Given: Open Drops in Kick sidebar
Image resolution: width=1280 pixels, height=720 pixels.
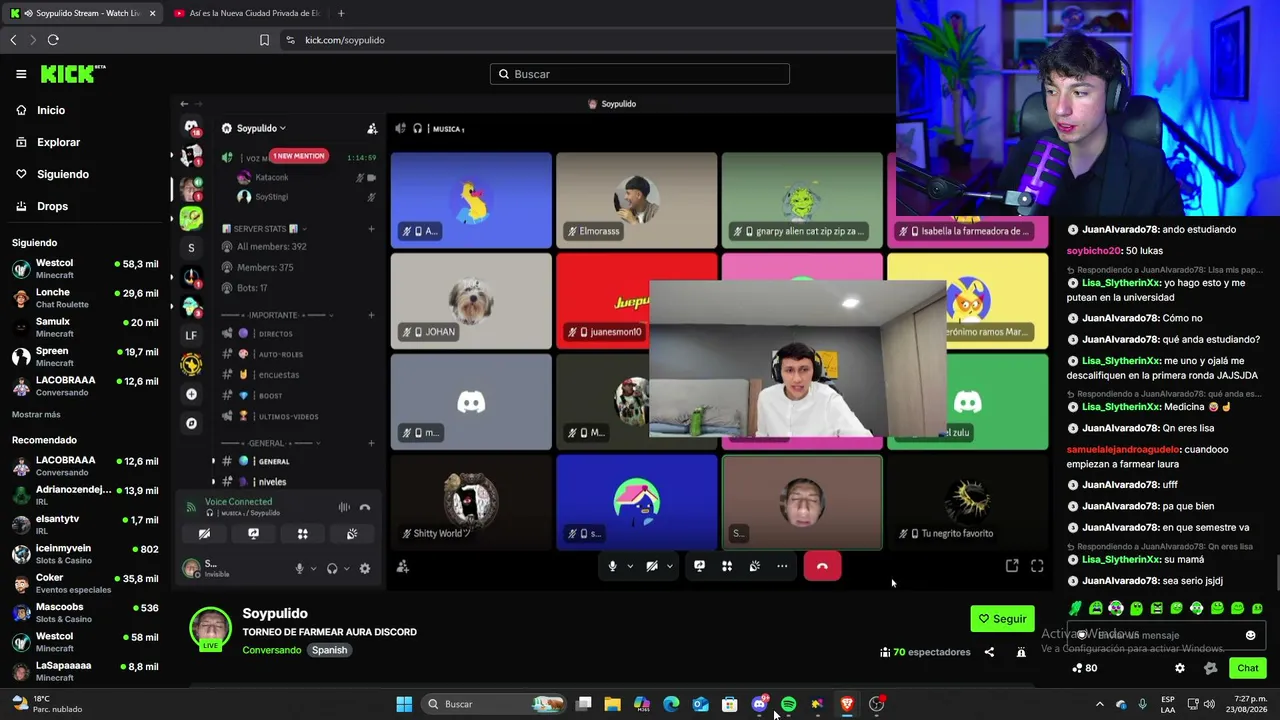Looking at the screenshot, I should [x=52, y=206].
